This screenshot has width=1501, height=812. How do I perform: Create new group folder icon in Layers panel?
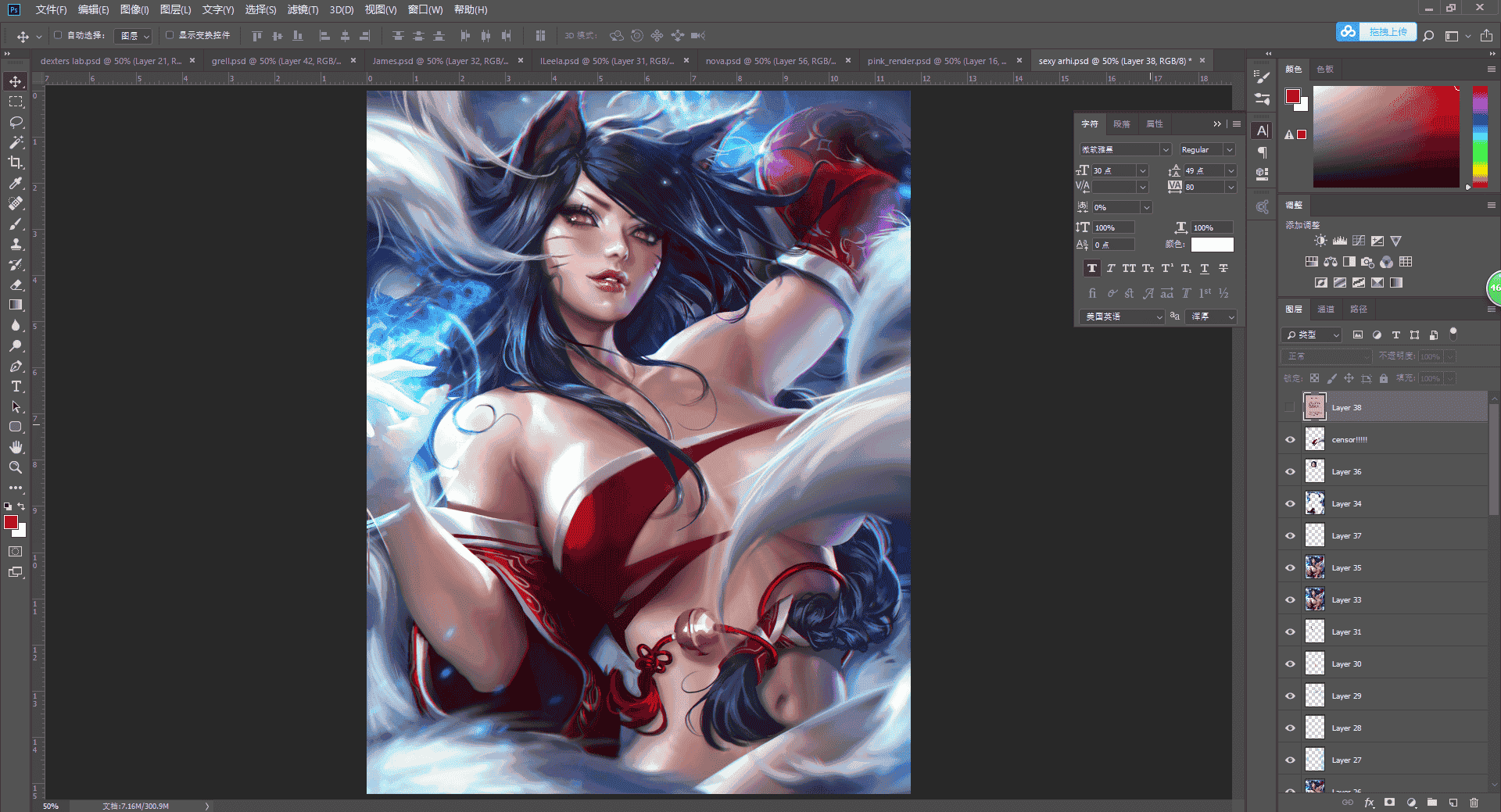[x=1432, y=803]
